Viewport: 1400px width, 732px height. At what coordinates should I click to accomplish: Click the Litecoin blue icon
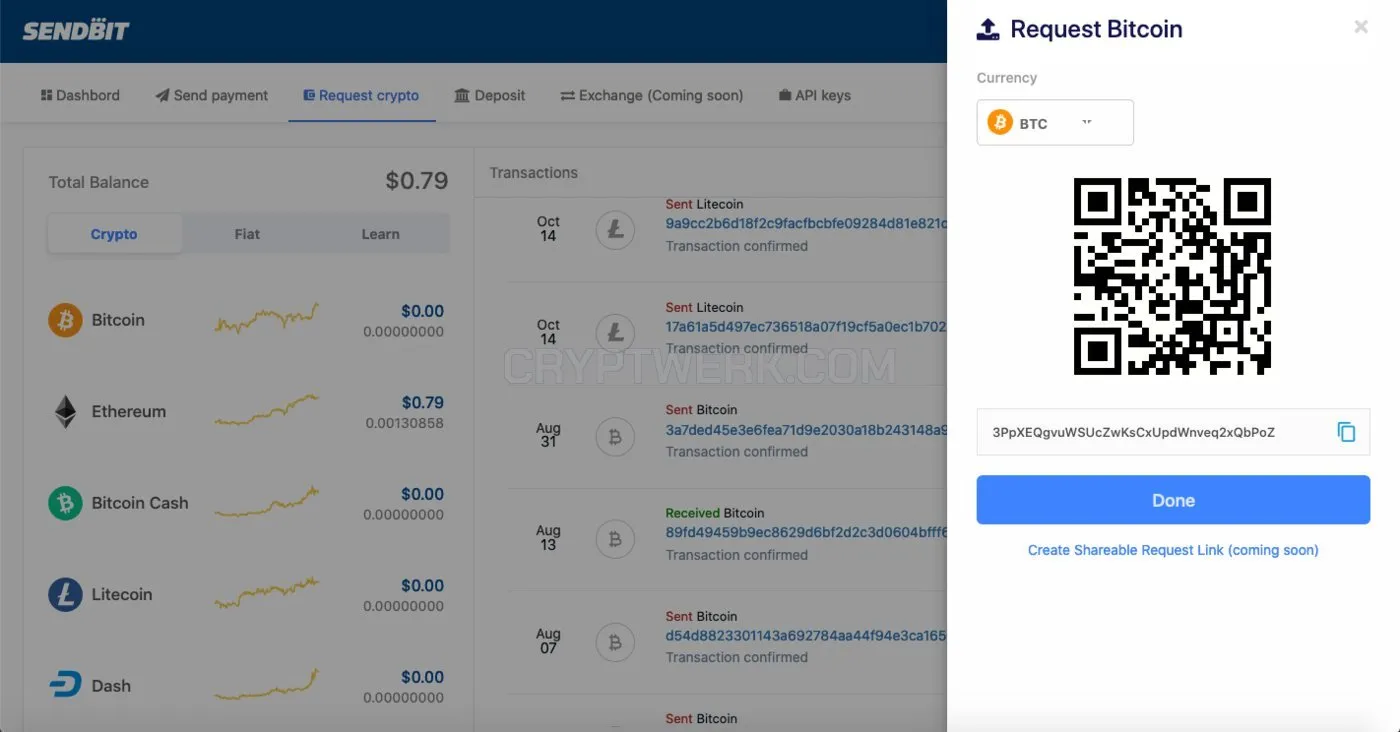tap(65, 595)
